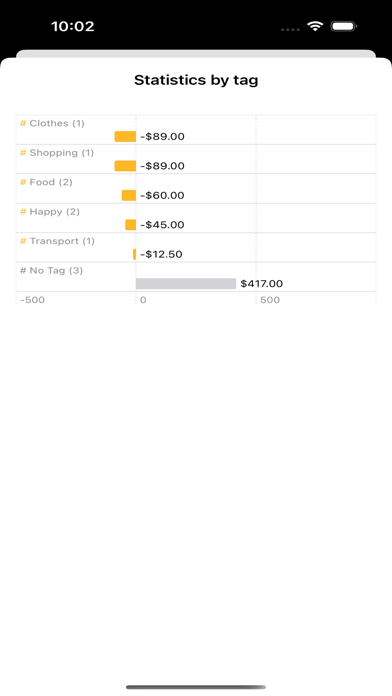Tap the gray No Tag bar

(186, 284)
